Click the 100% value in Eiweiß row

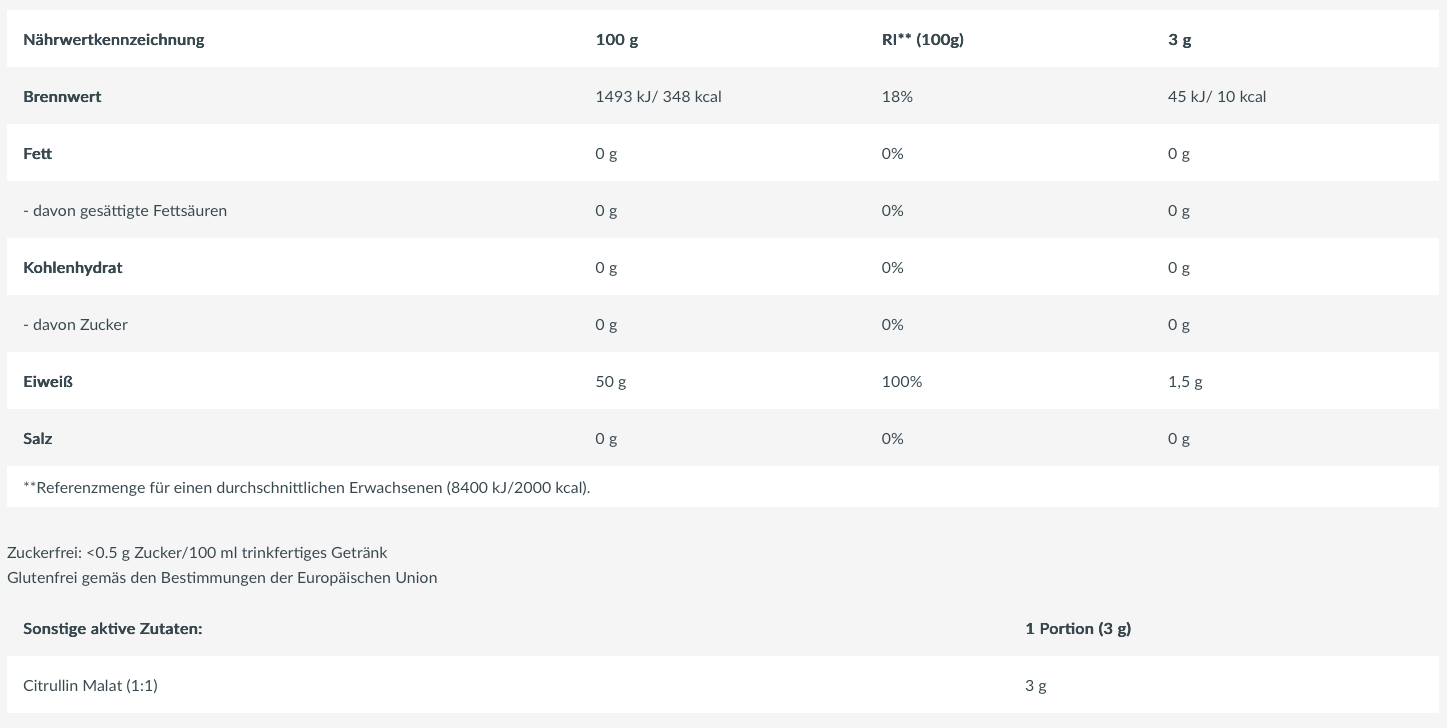902,382
